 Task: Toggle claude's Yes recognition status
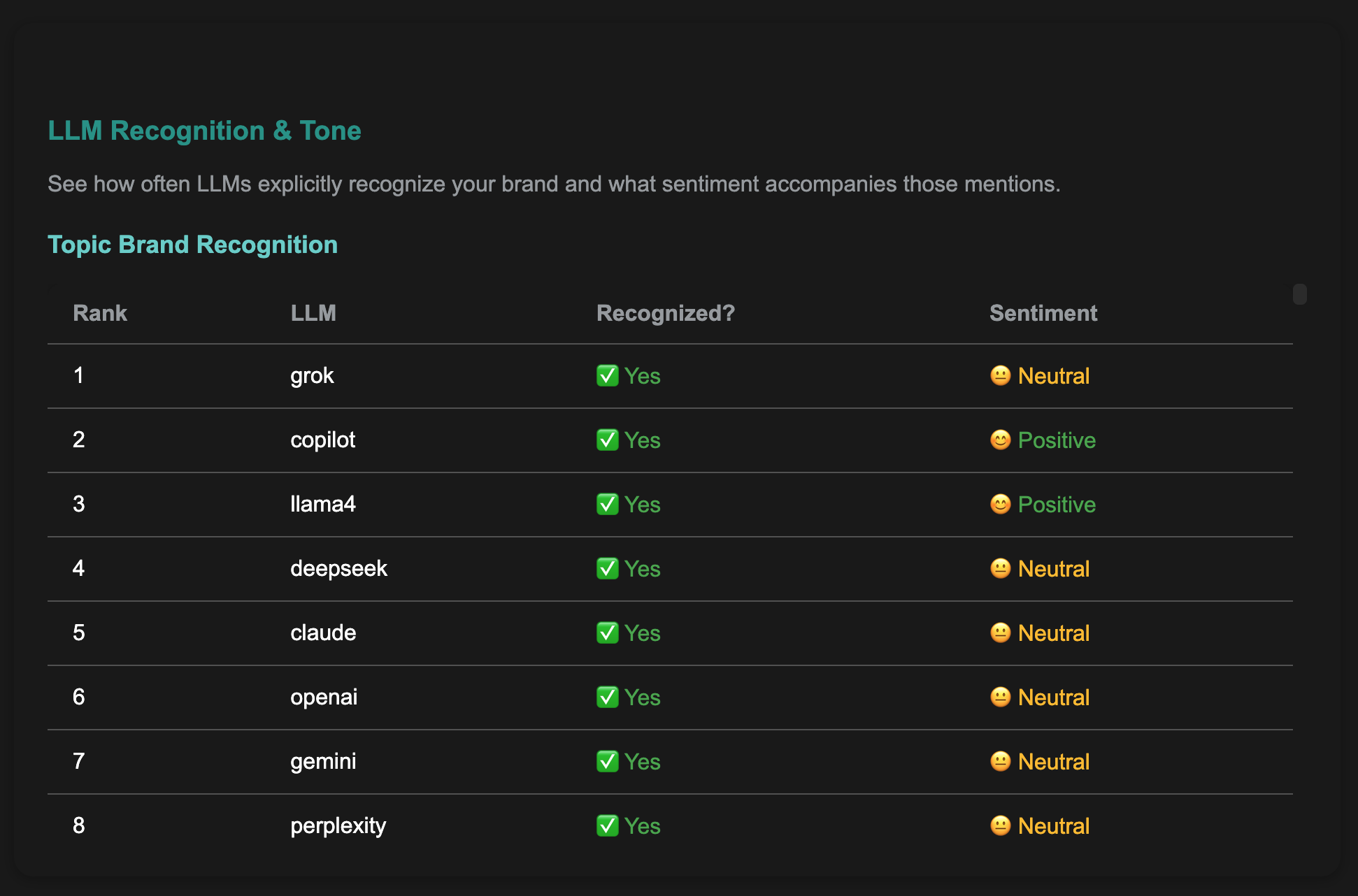628,633
